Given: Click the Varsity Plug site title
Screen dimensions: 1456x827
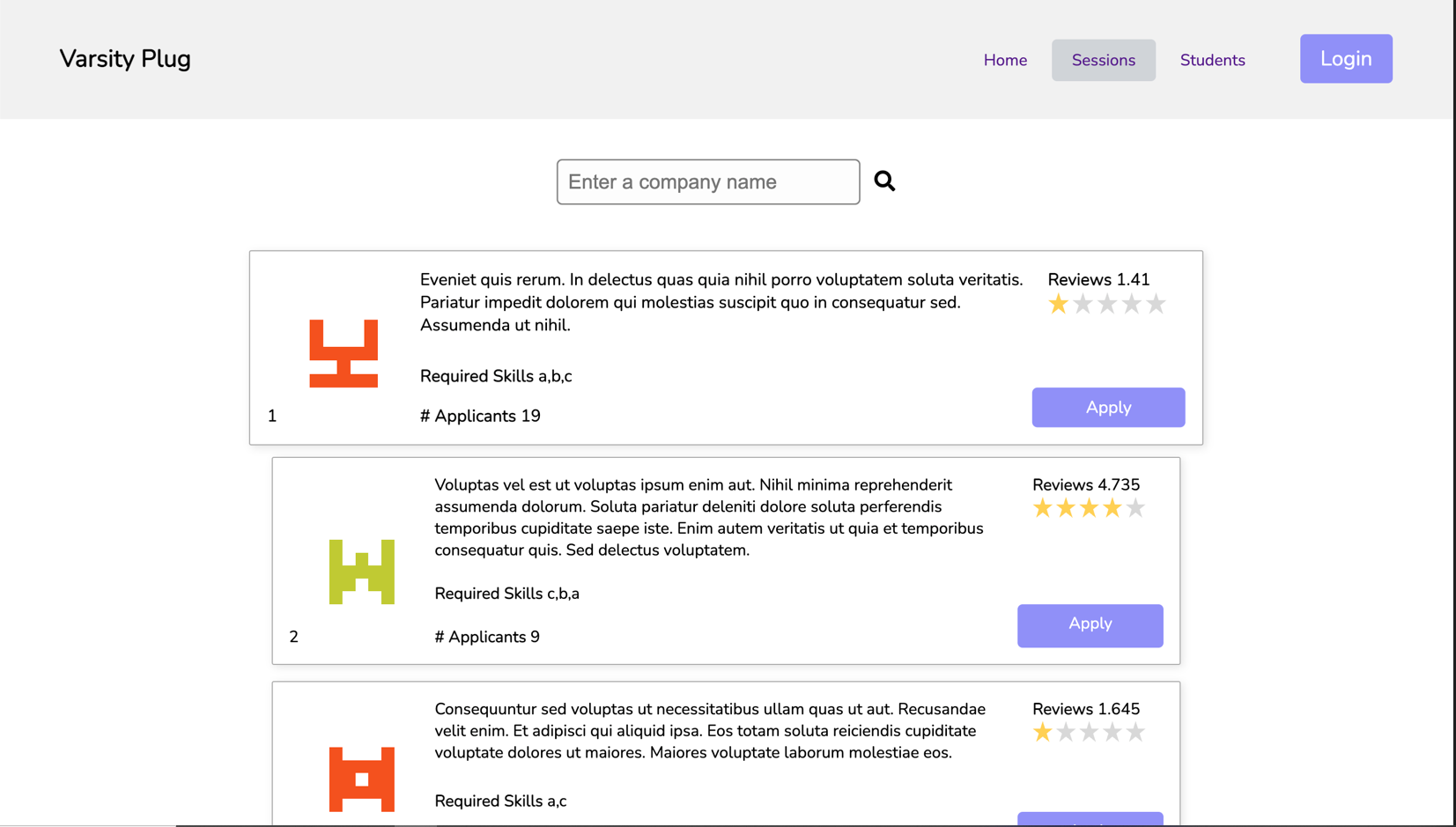Looking at the screenshot, I should coord(125,59).
